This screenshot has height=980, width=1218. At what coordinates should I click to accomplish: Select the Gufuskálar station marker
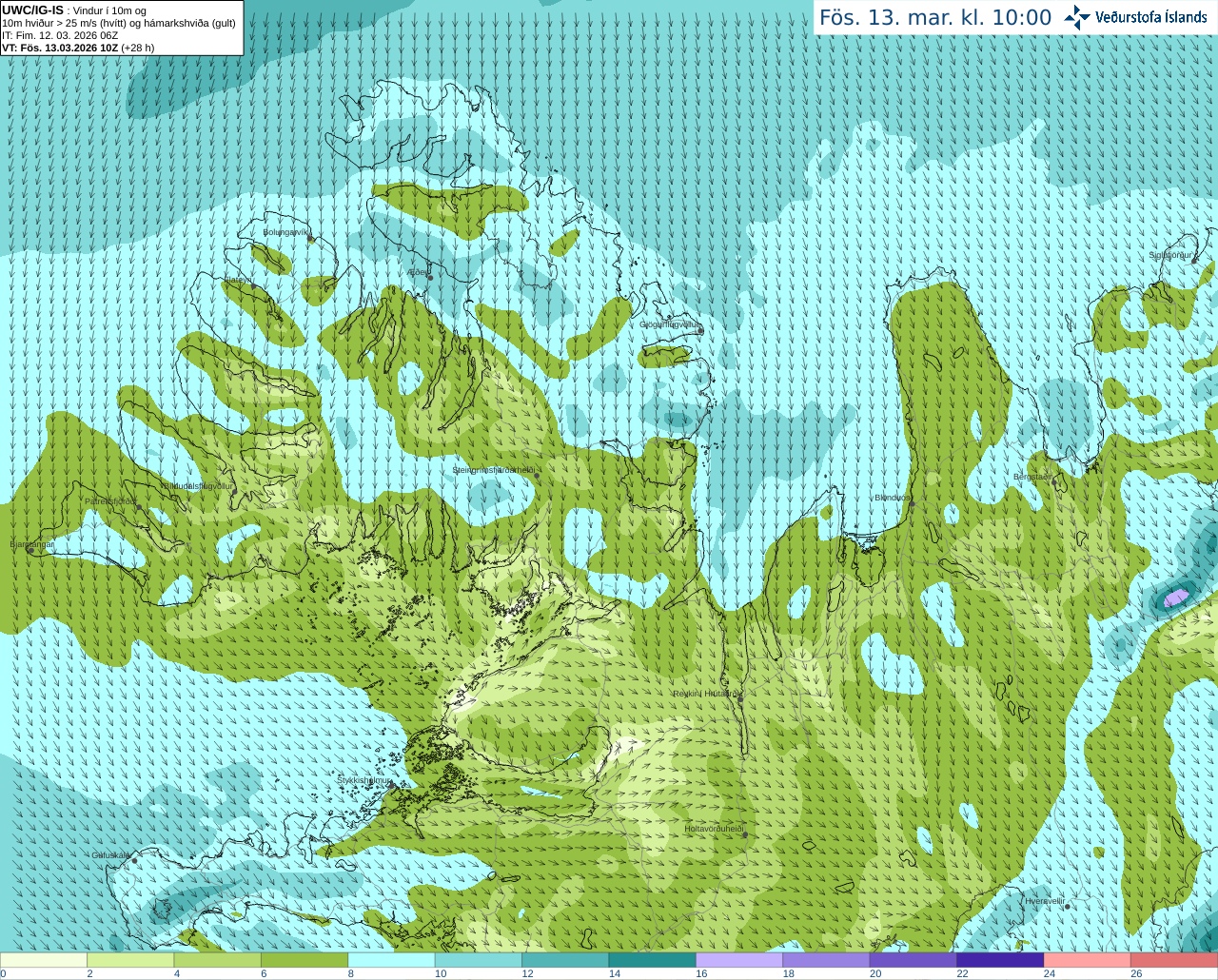(x=134, y=860)
